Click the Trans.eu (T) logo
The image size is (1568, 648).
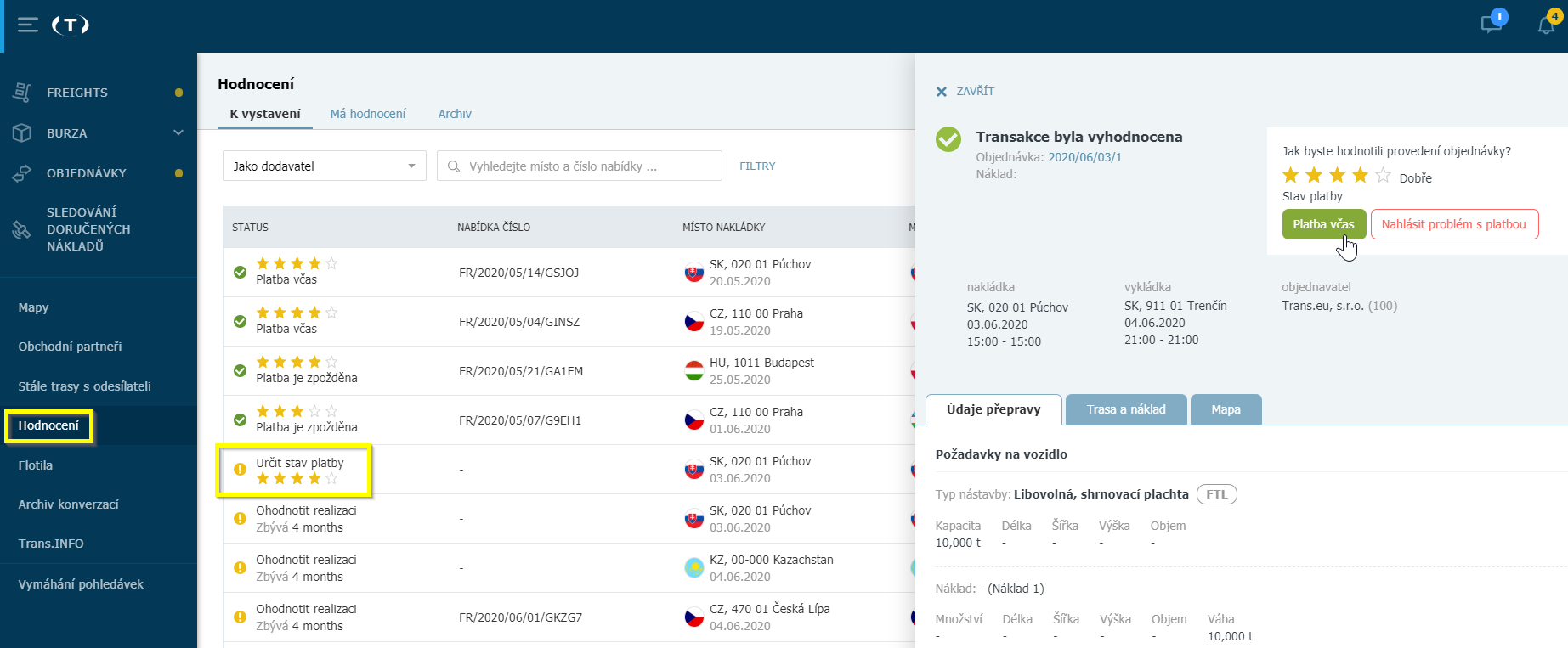[71, 25]
